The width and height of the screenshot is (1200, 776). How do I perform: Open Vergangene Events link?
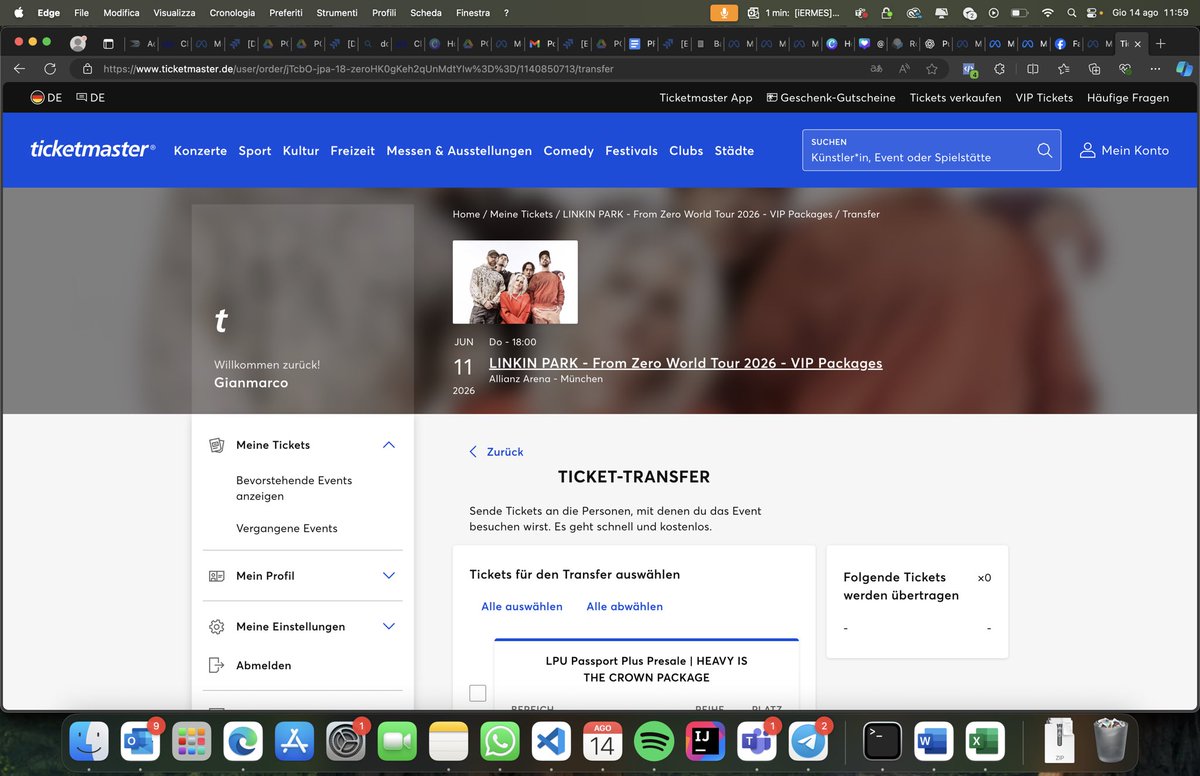287,529
